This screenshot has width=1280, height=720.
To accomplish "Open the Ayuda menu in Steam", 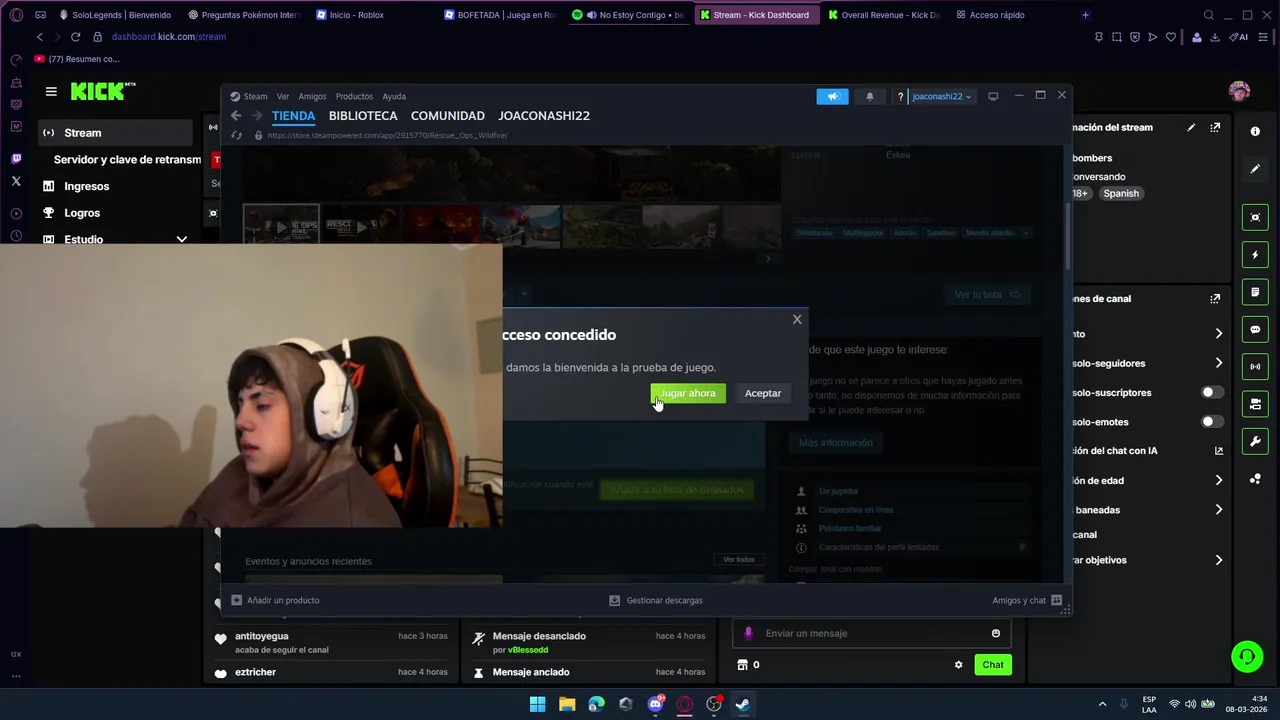I will click(x=394, y=96).
